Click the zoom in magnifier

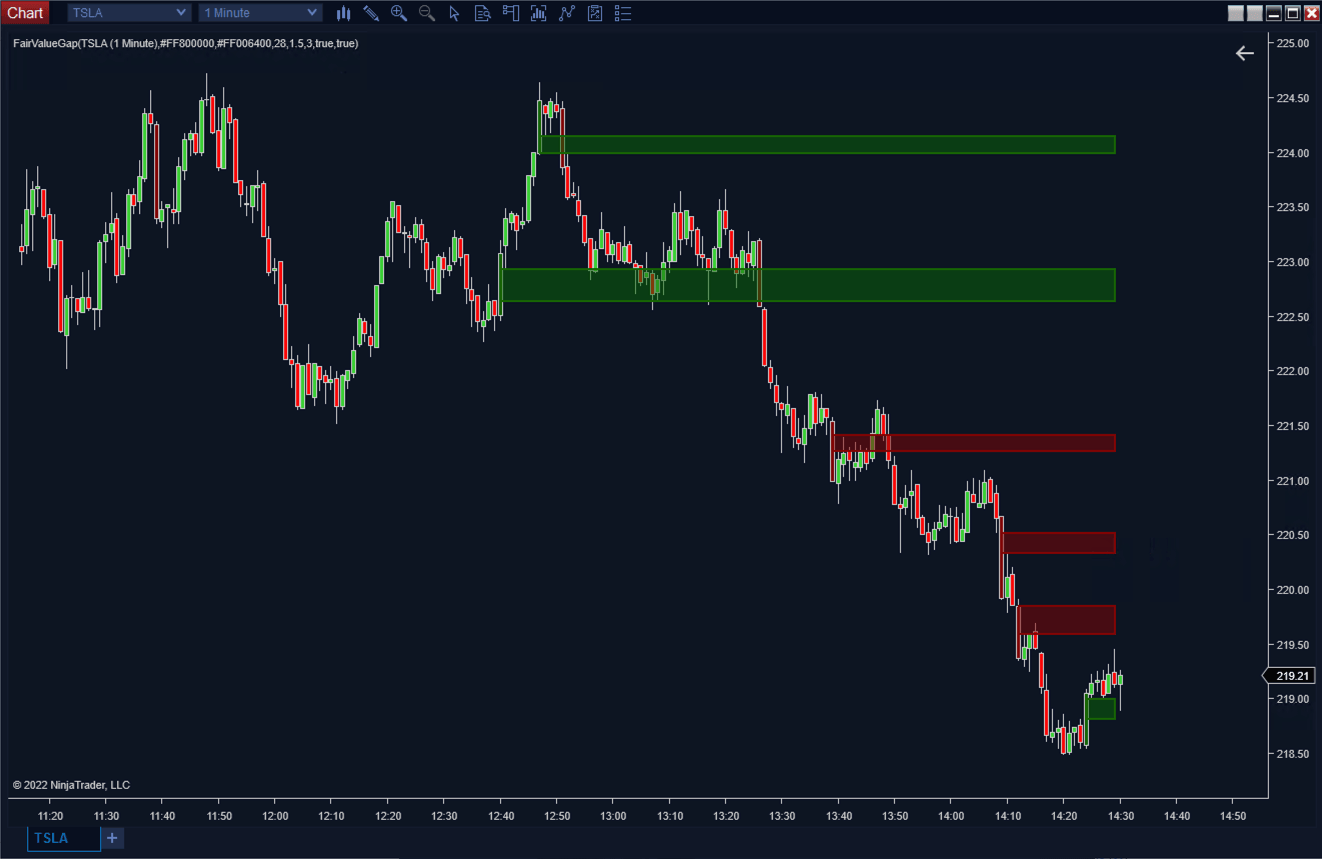pyautogui.click(x=399, y=13)
